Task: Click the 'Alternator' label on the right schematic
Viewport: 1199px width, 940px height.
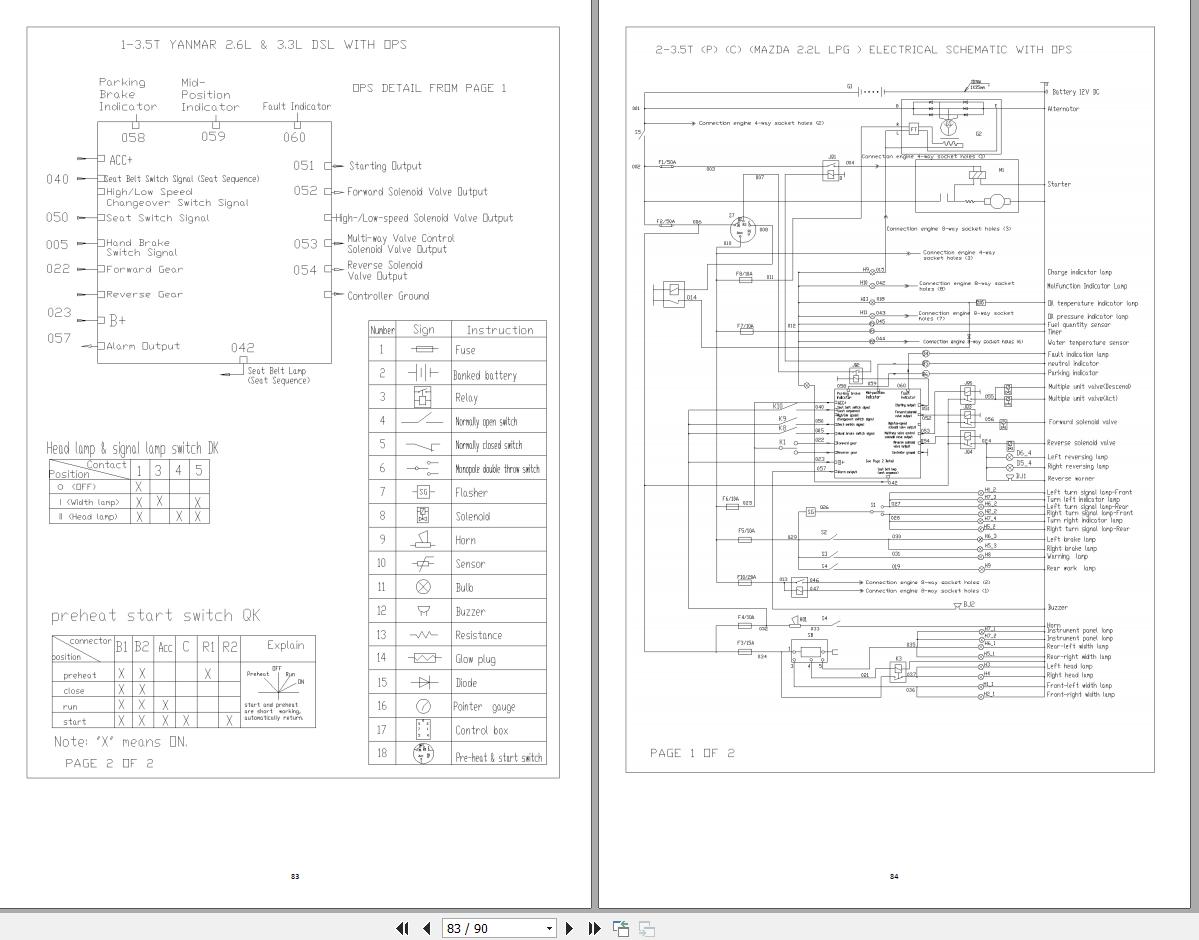Action: pos(1063,109)
